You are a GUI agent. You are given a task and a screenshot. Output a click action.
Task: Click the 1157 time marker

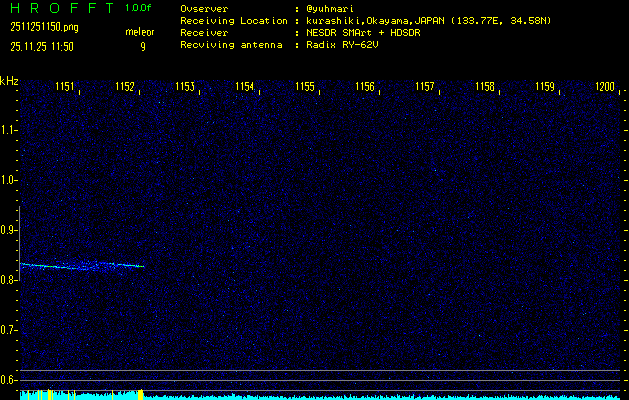[425, 87]
